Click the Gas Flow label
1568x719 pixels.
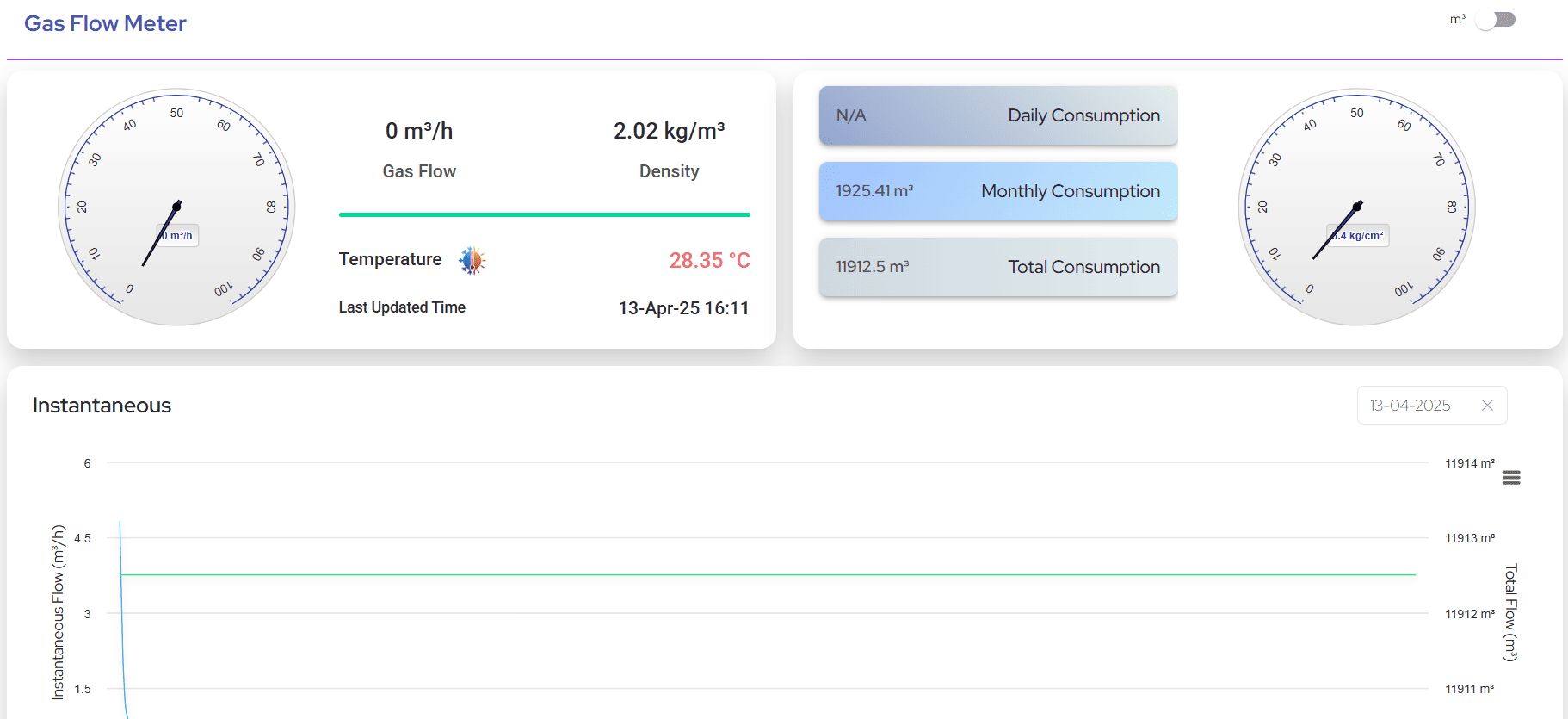coord(419,171)
